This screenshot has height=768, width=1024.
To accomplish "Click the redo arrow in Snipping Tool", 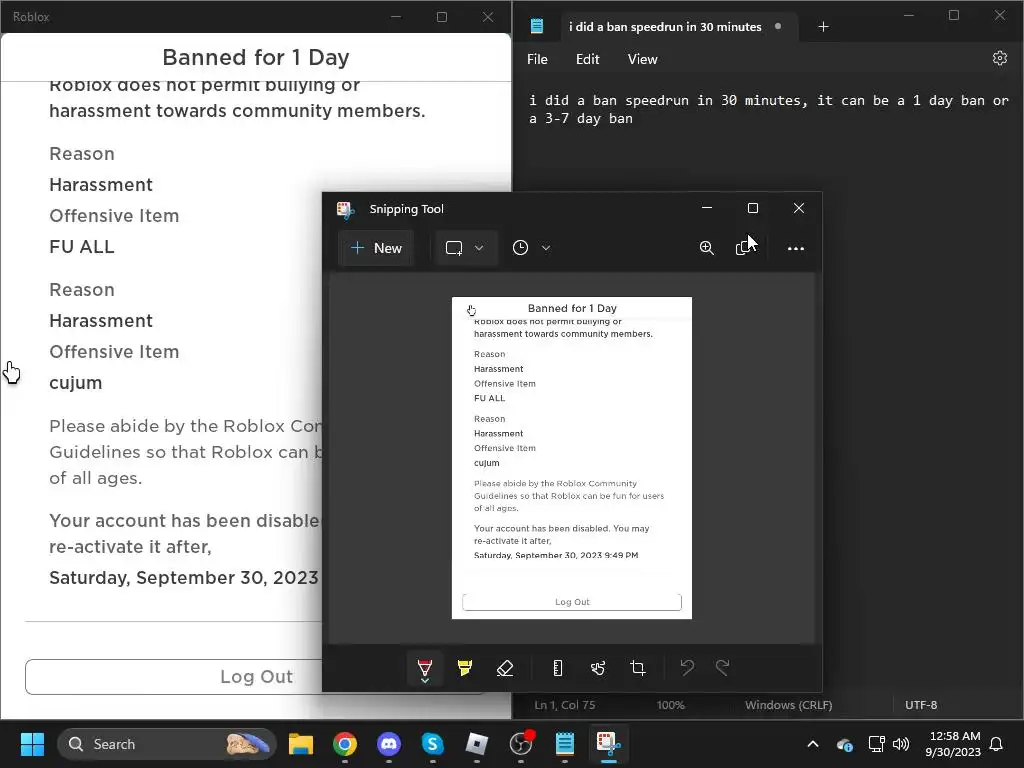I will coord(723,668).
